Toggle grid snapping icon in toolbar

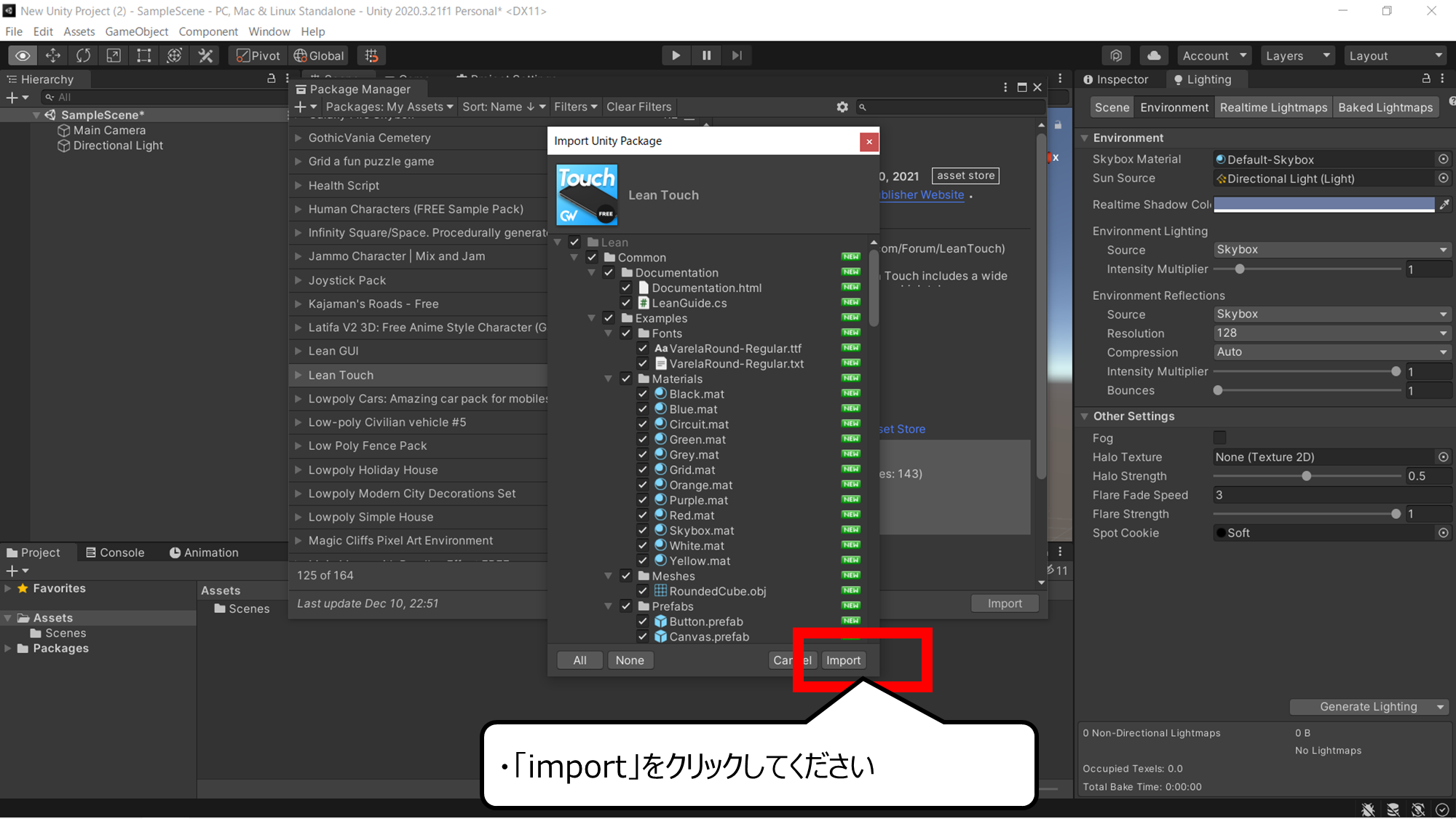click(x=371, y=55)
